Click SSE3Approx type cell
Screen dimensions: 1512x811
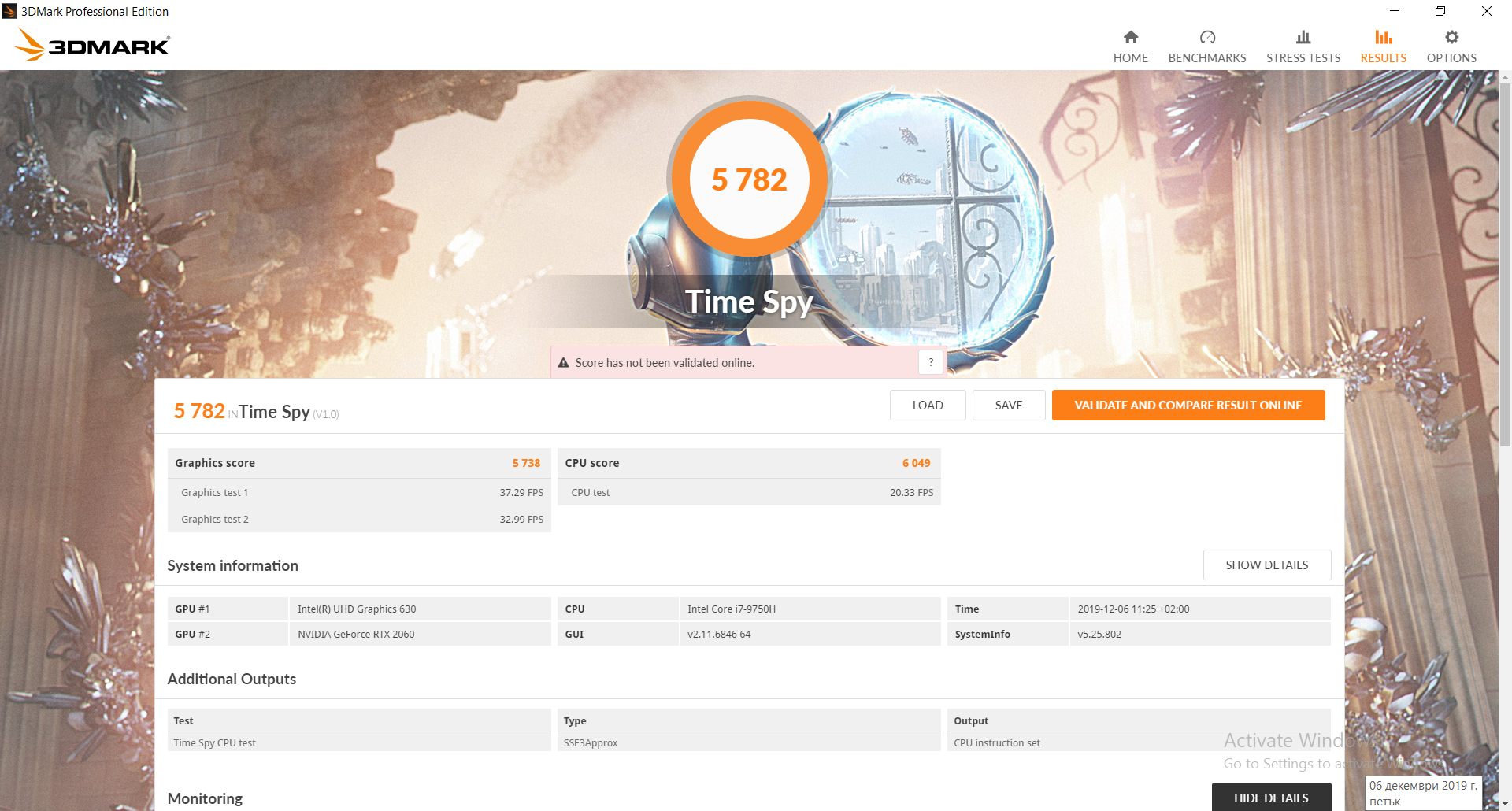[x=749, y=743]
